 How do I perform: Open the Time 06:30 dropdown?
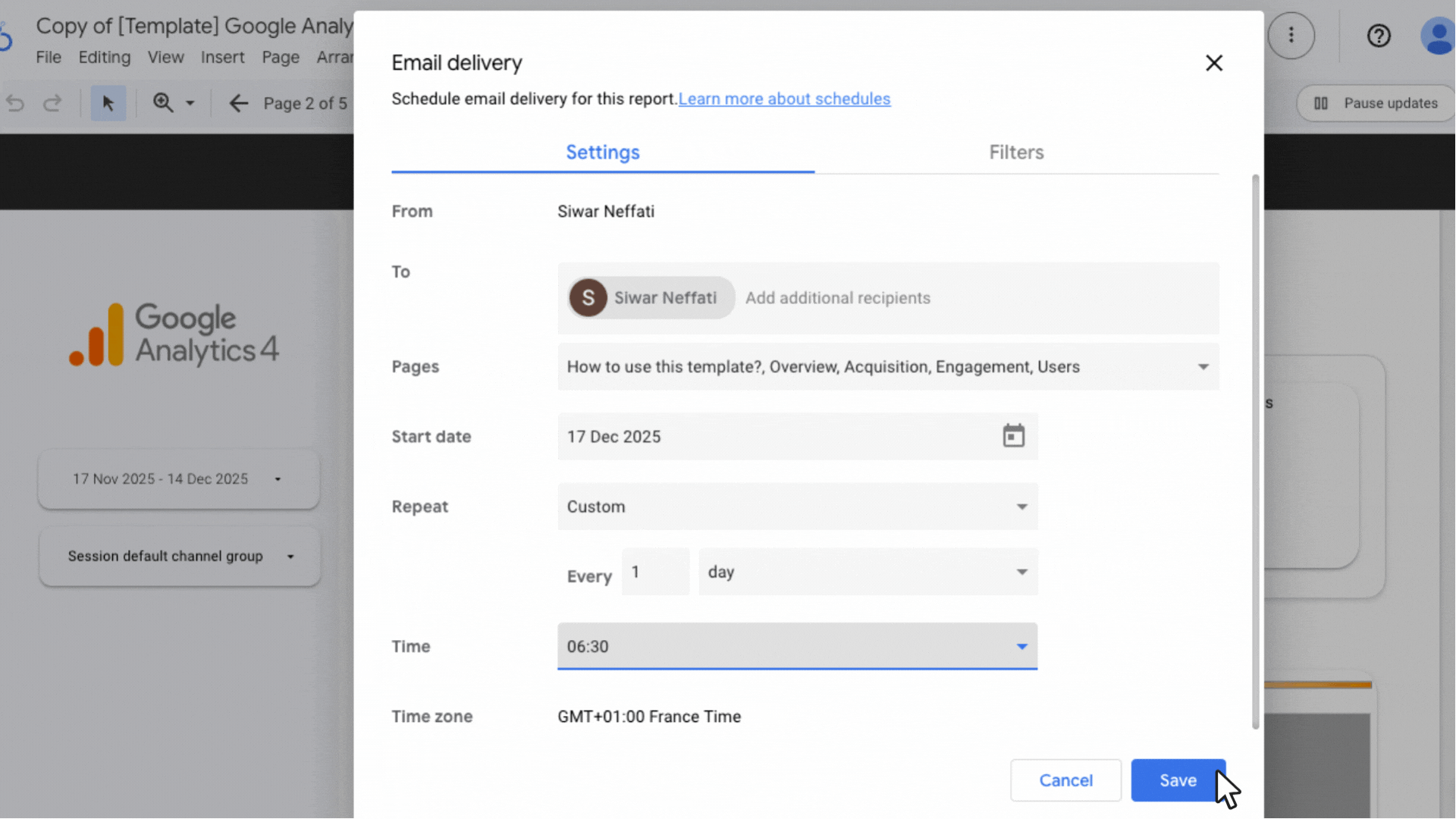[x=1021, y=646]
